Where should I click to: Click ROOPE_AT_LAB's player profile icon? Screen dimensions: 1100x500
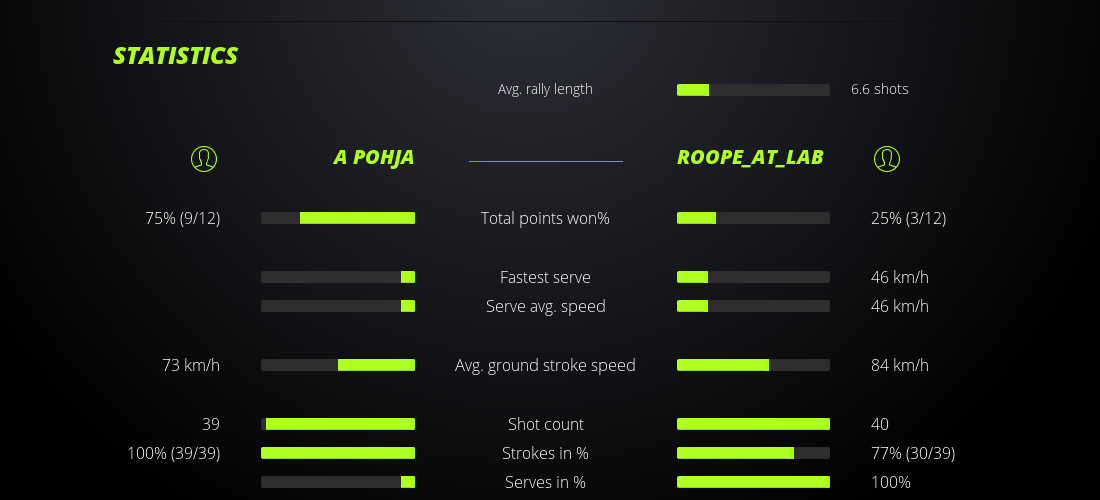coord(887,158)
